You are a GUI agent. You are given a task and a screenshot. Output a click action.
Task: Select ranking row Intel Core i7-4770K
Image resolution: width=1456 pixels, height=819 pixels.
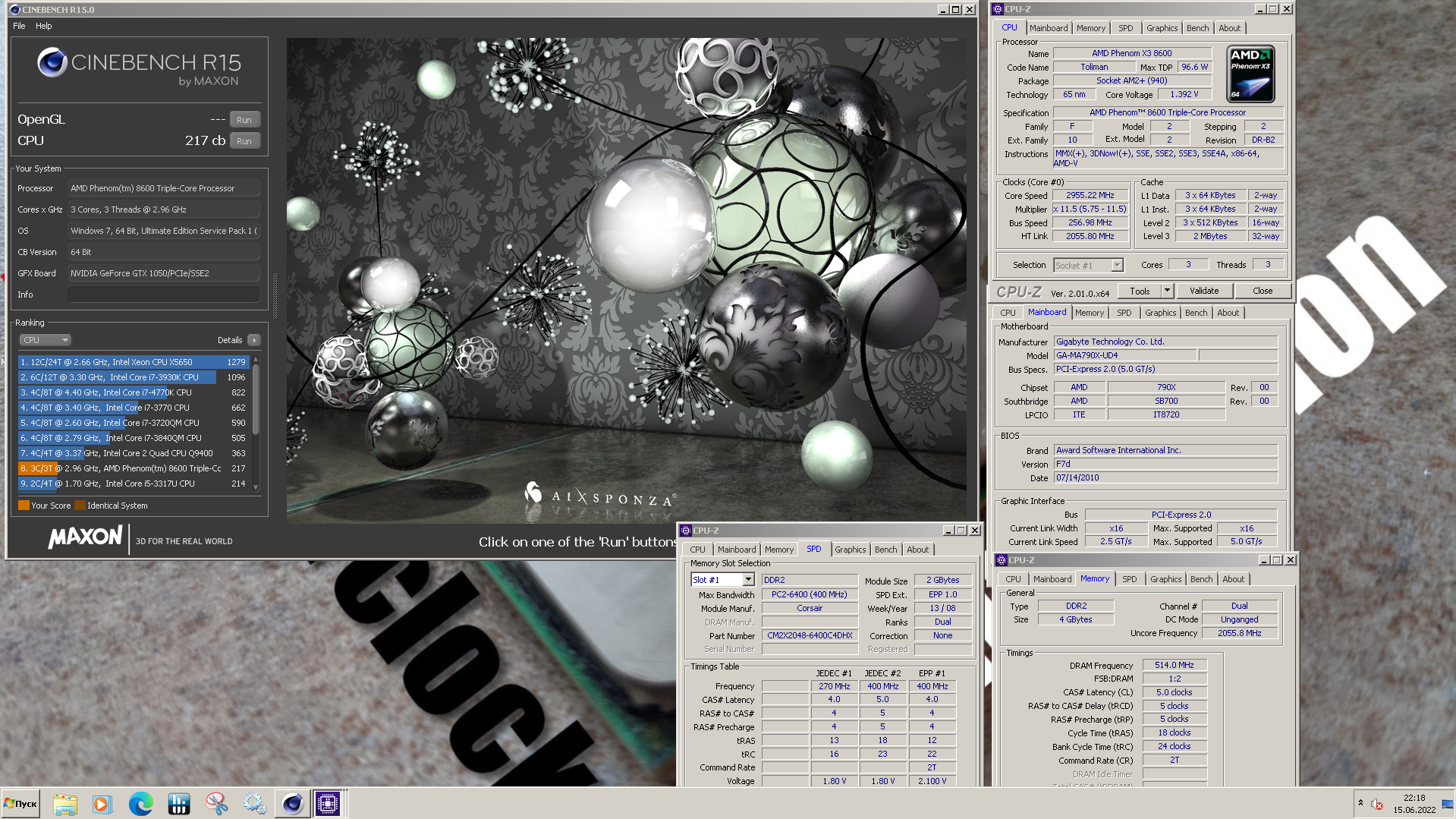[134, 392]
